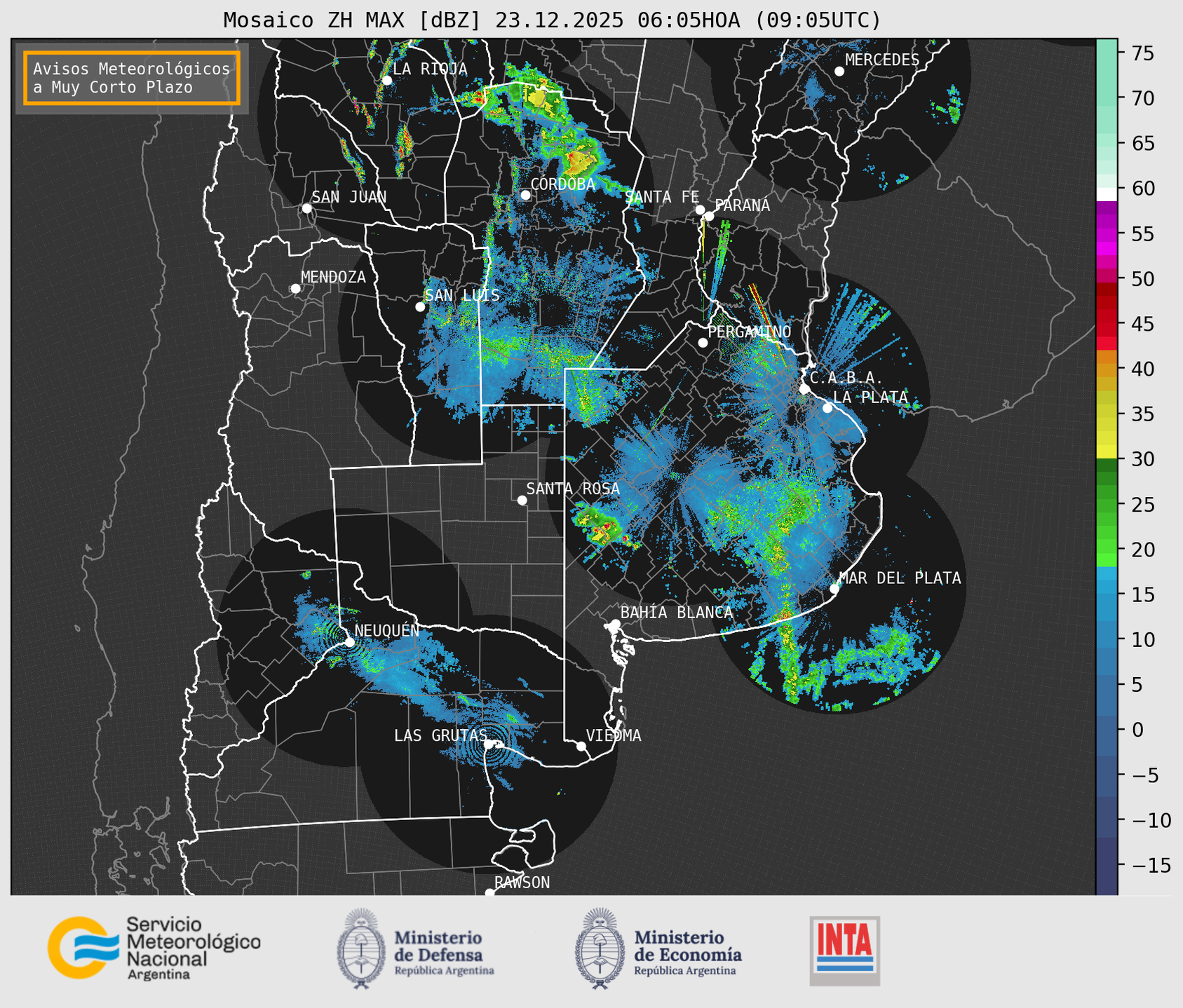Select the Viedma city marker
The image size is (1183, 1008).
[x=581, y=746]
